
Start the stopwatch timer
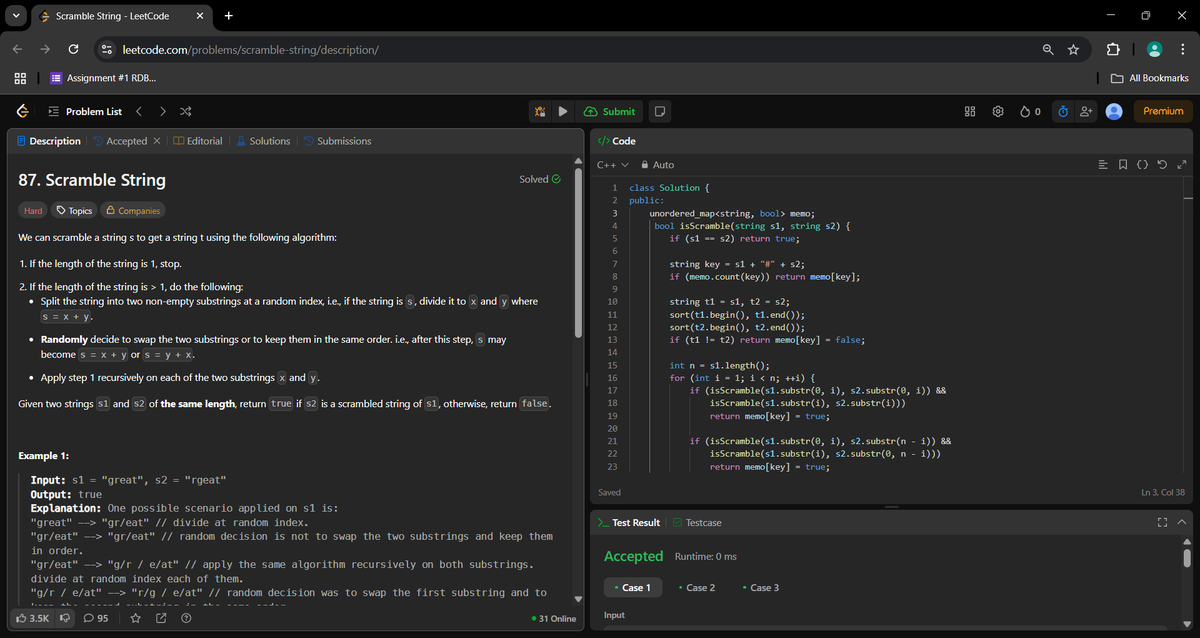pos(1063,111)
